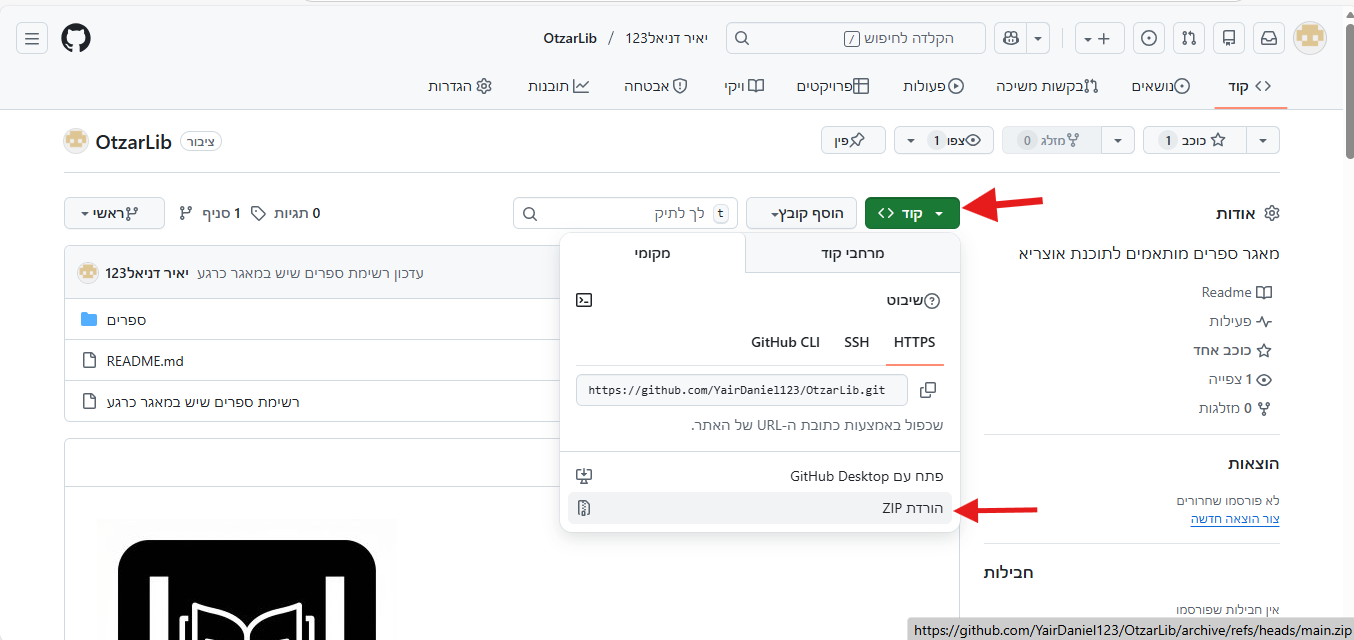Click the Go to file search field
The height and width of the screenshot is (640, 1354).
620,214
